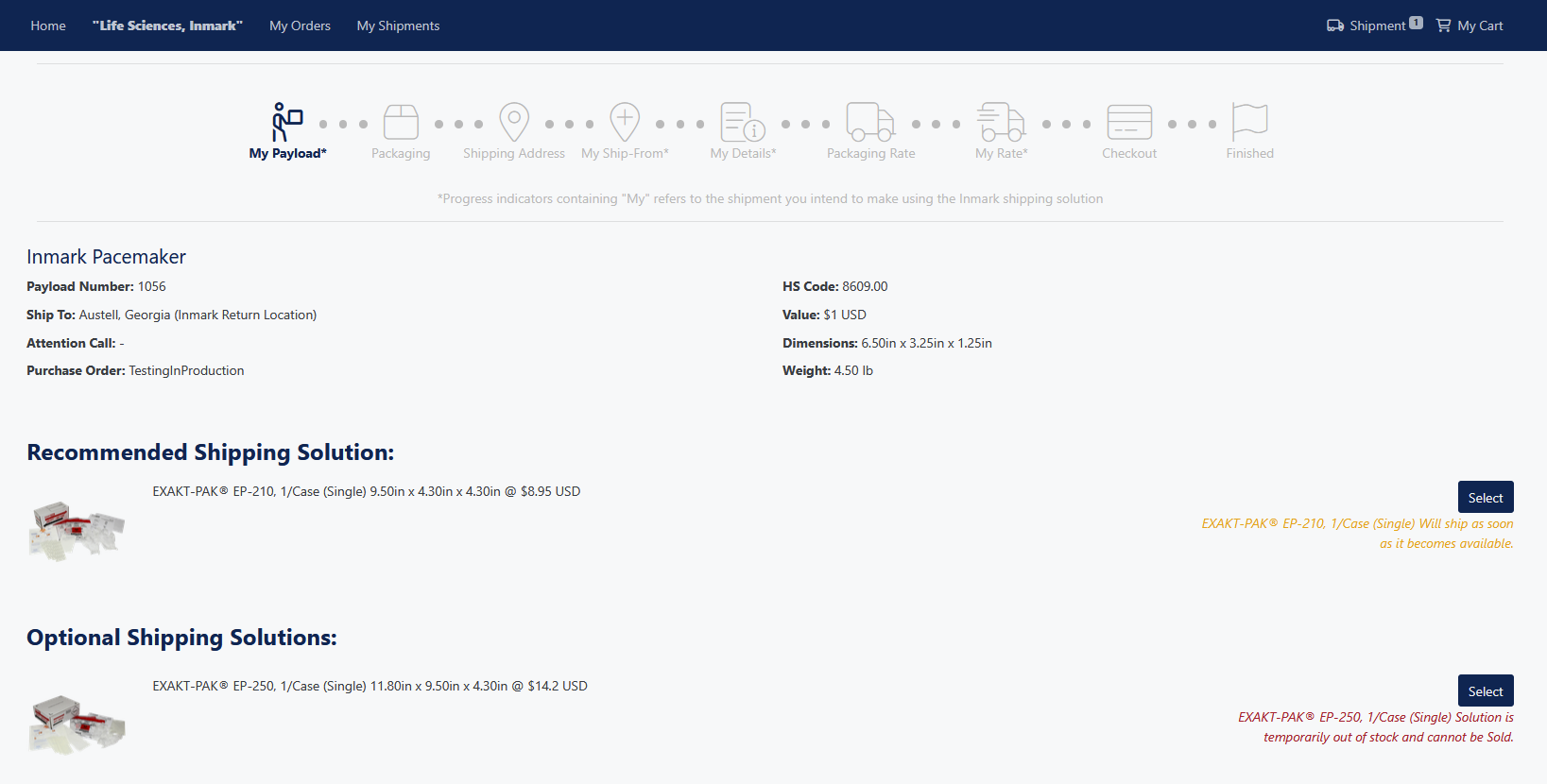The height and width of the screenshot is (784, 1547).
Task: Click the Inmark Pacemaker heading
Action: [x=106, y=257]
